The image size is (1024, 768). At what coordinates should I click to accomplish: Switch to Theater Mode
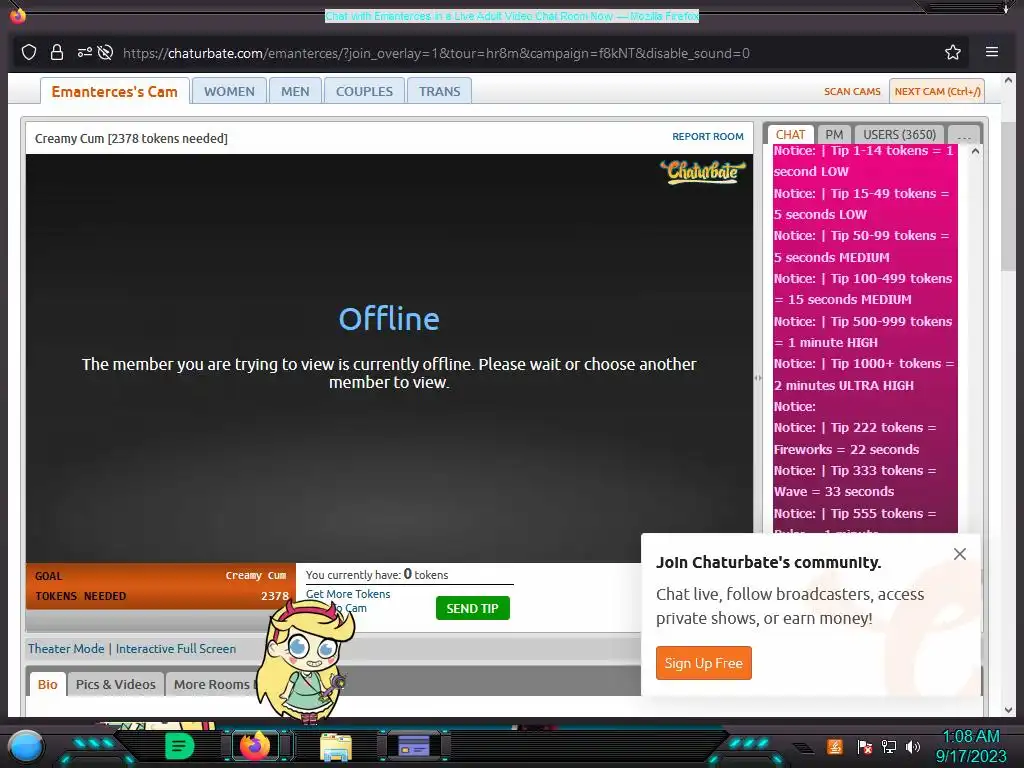[x=66, y=648]
